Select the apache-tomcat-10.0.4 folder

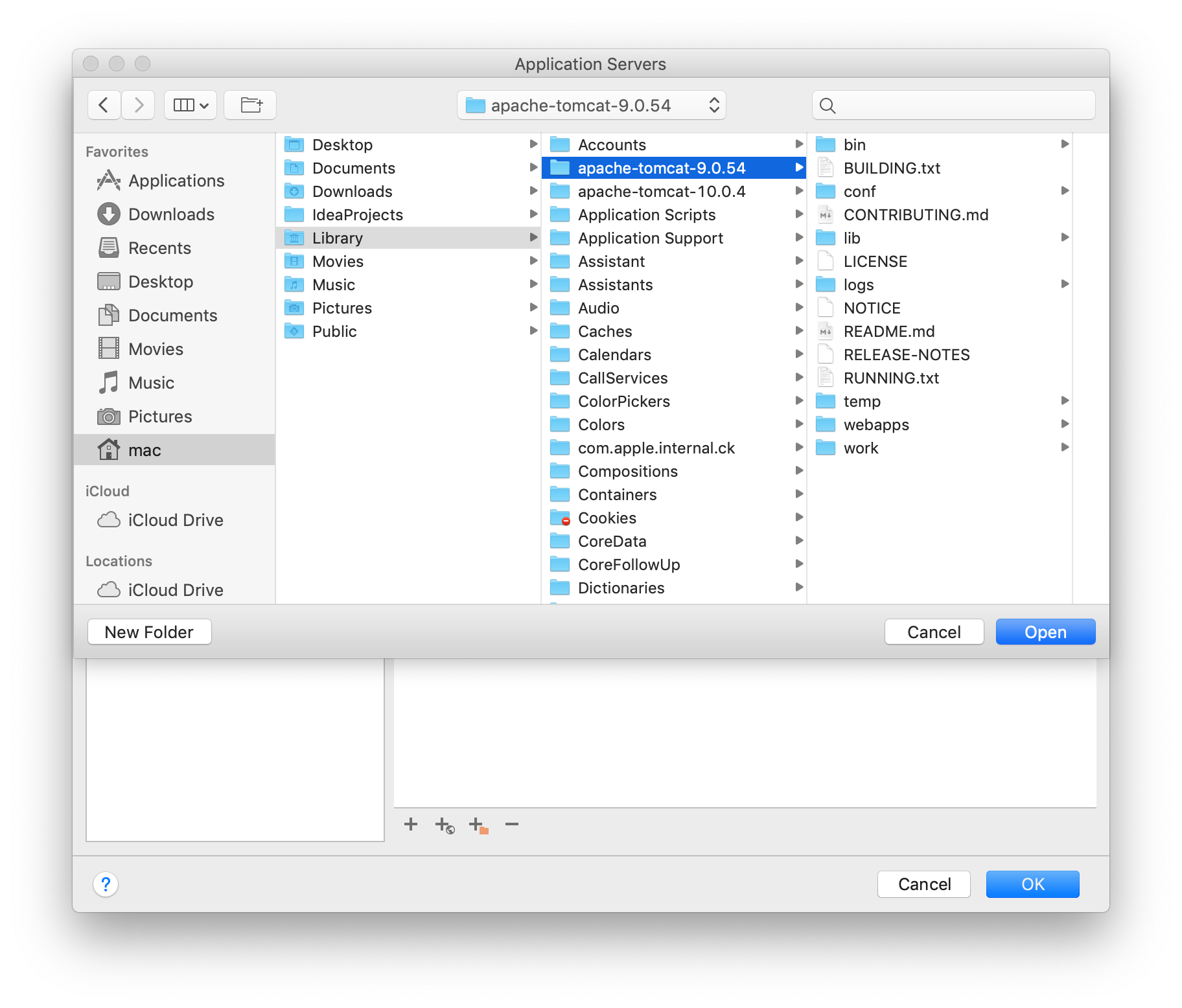[x=674, y=191]
